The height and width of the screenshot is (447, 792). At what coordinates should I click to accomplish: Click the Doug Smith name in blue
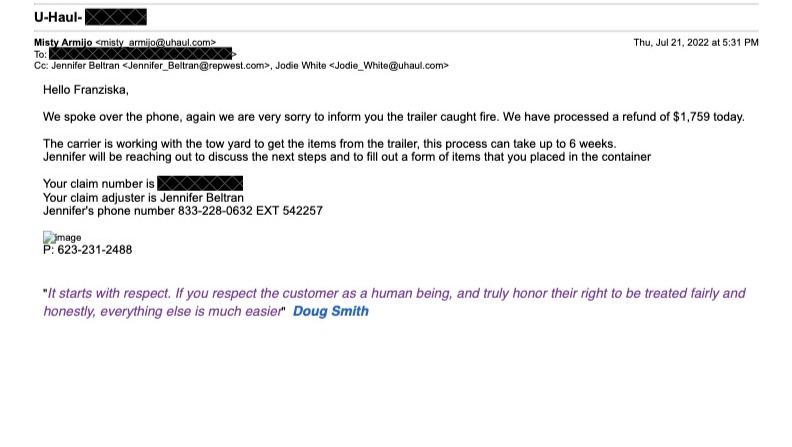click(330, 311)
